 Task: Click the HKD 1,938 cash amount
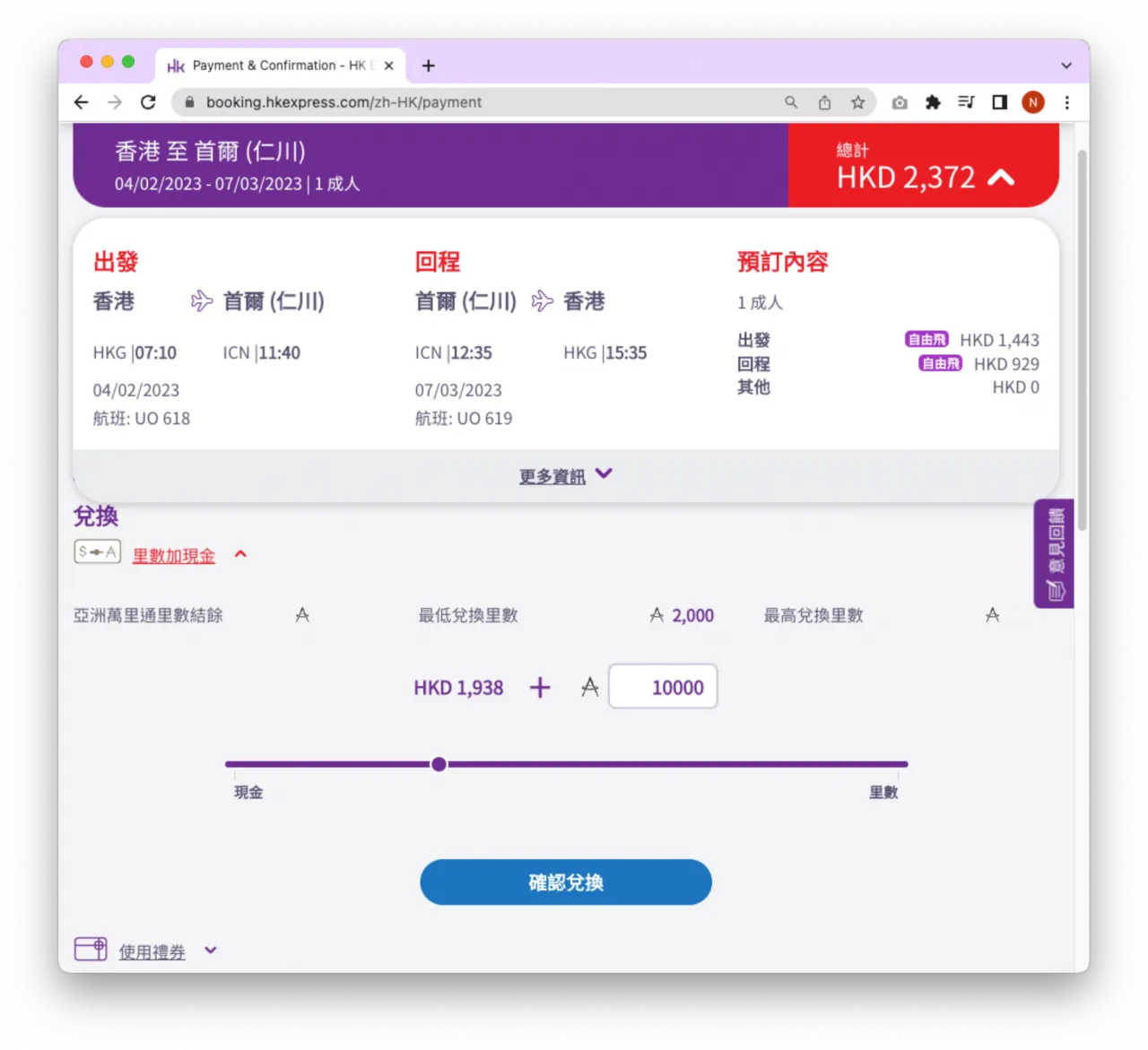point(458,688)
